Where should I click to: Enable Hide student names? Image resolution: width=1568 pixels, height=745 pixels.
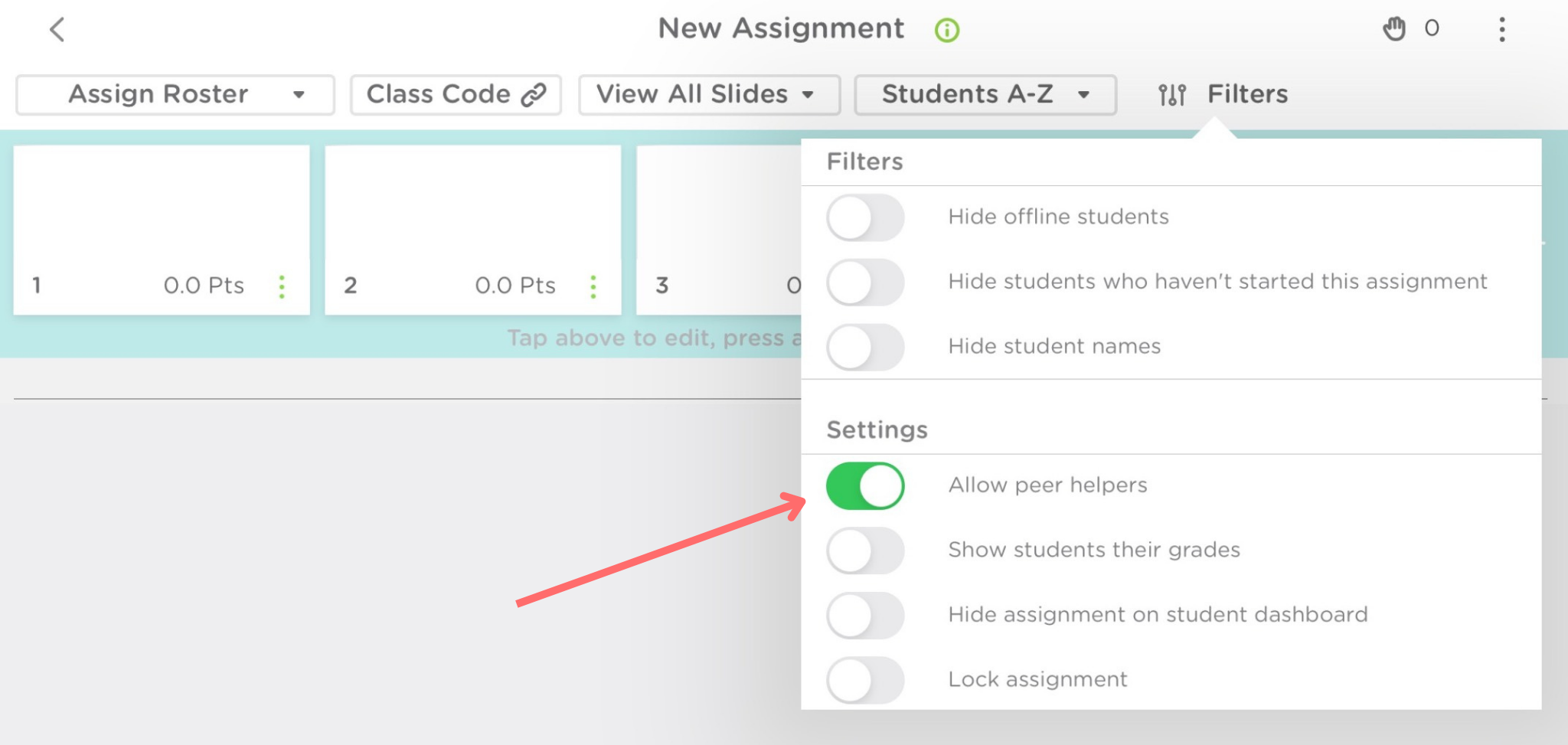(866, 347)
